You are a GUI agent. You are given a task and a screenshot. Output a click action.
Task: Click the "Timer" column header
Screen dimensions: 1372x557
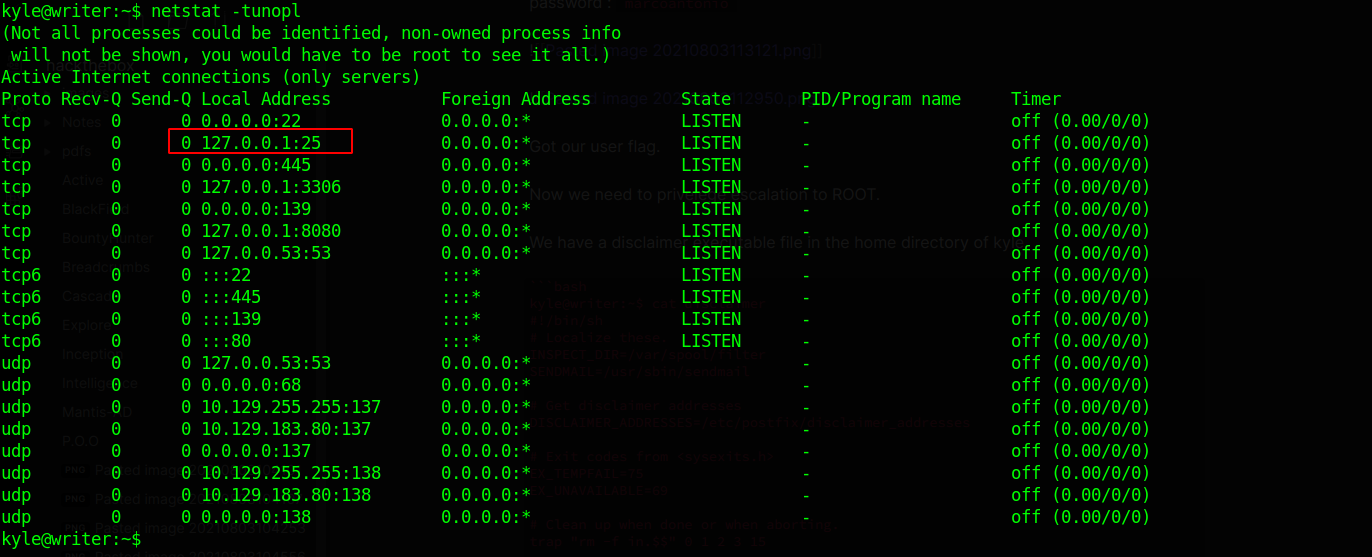(x=1036, y=99)
